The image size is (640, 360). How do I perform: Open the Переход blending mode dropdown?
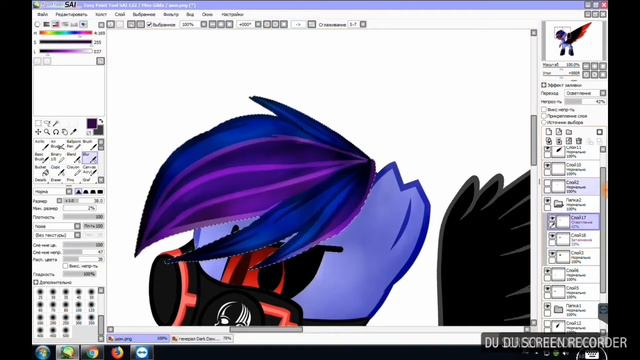pyautogui.click(x=603, y=93)
